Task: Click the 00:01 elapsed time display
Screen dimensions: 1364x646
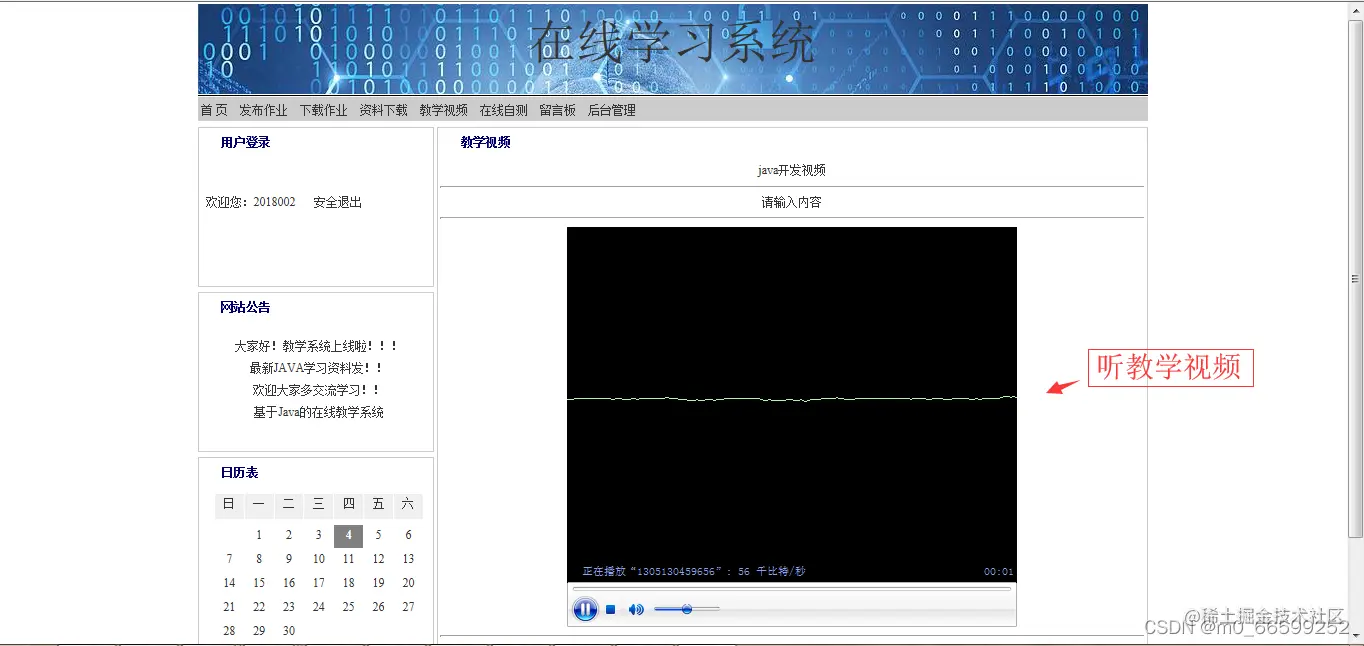Action: (998, 572)
